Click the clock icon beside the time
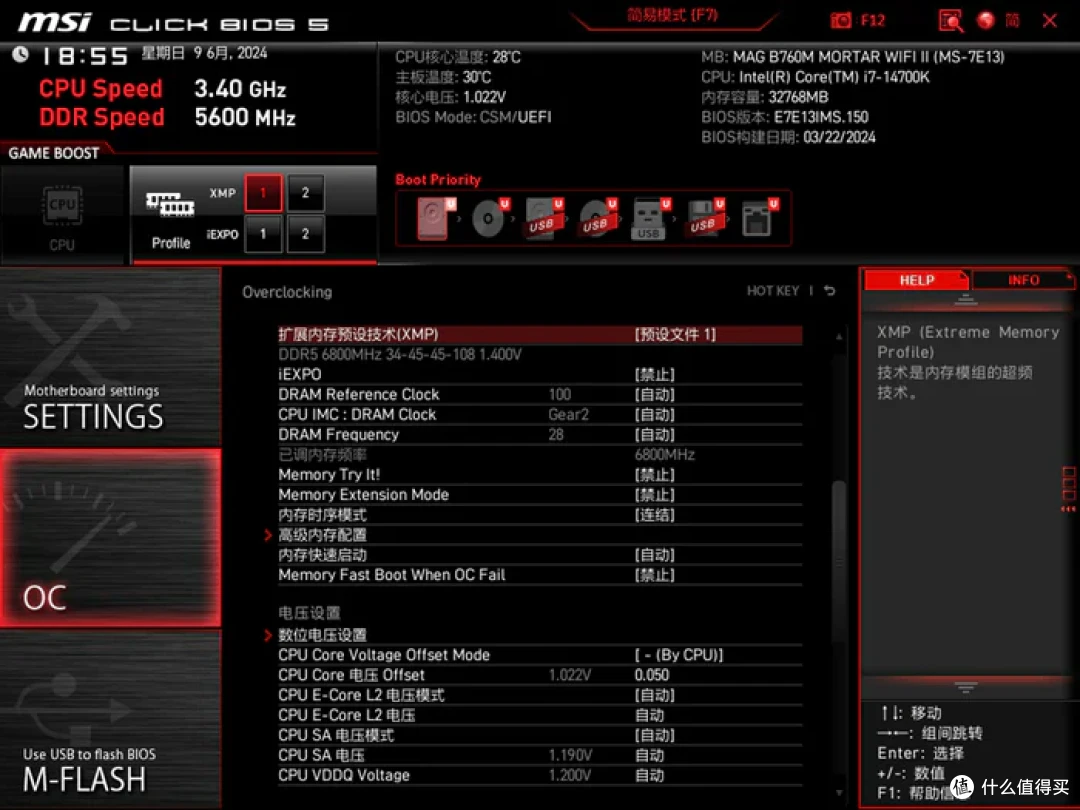Image resolution: width=1080 pixels, height=810 pixels. 20,54
